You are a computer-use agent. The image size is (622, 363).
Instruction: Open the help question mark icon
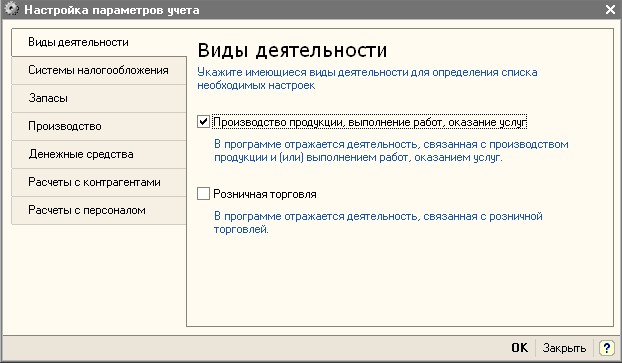pyautogui.click(x=607, y=348)
